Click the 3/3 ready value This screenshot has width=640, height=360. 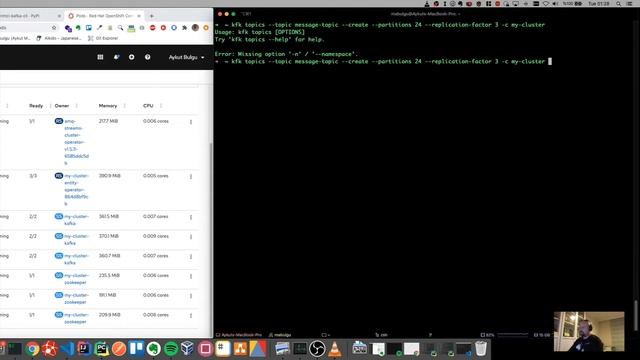coord(33,176)
